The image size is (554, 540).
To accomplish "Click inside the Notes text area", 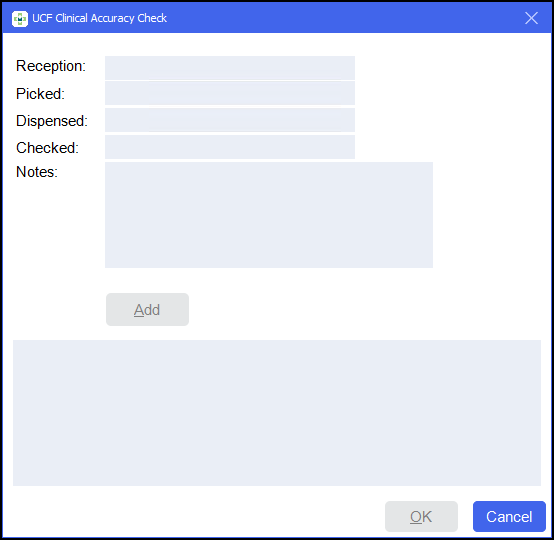I will tap(269, 215).
